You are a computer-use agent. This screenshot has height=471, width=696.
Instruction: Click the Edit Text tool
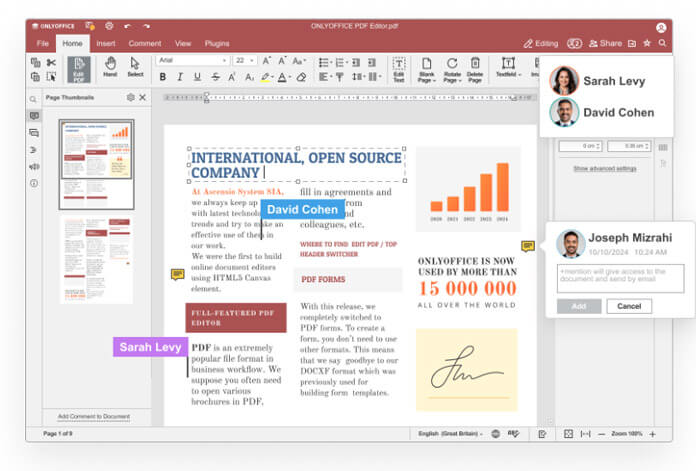[x=399, y=69]
